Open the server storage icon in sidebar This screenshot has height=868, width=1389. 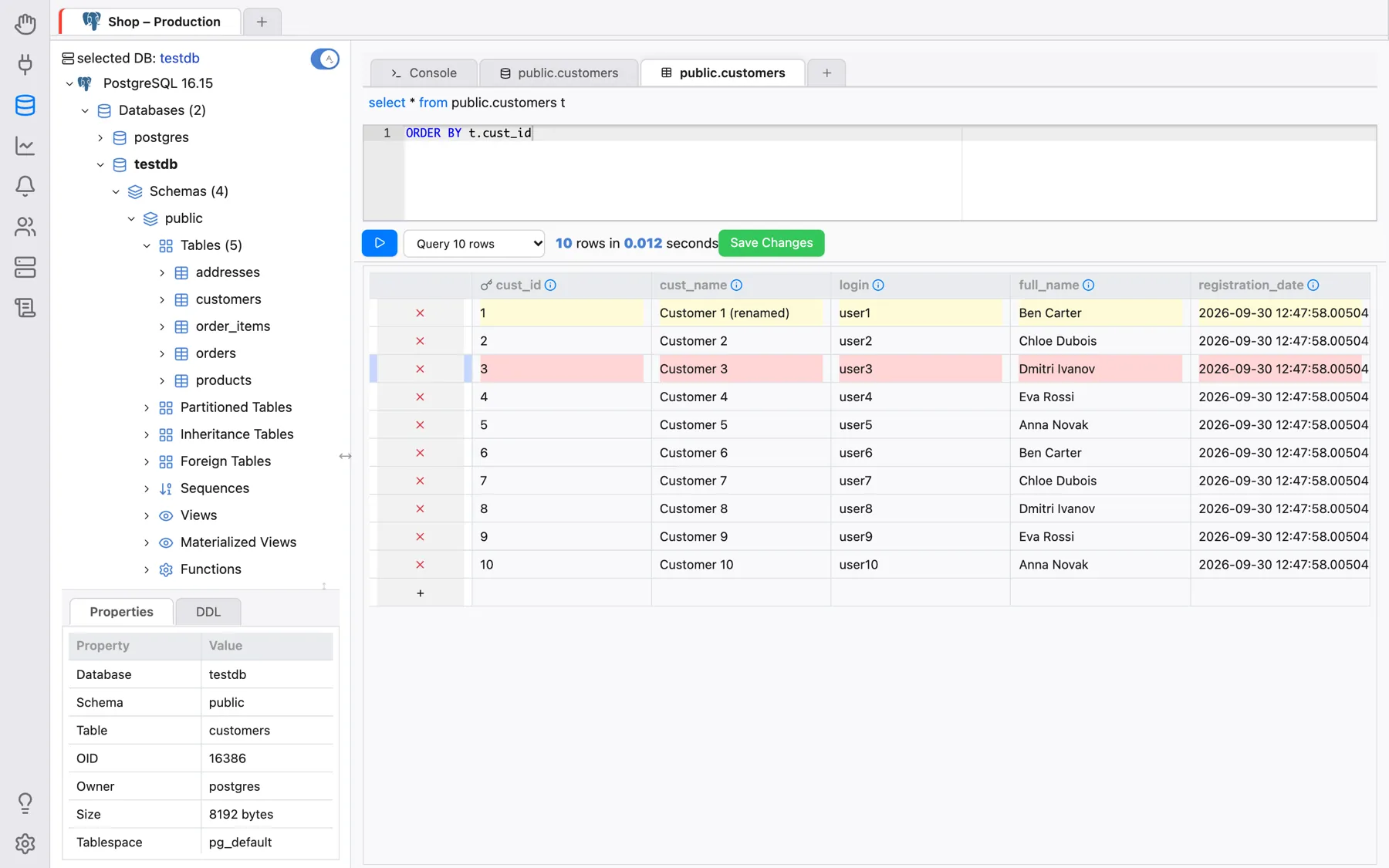(x=25, y=267)
